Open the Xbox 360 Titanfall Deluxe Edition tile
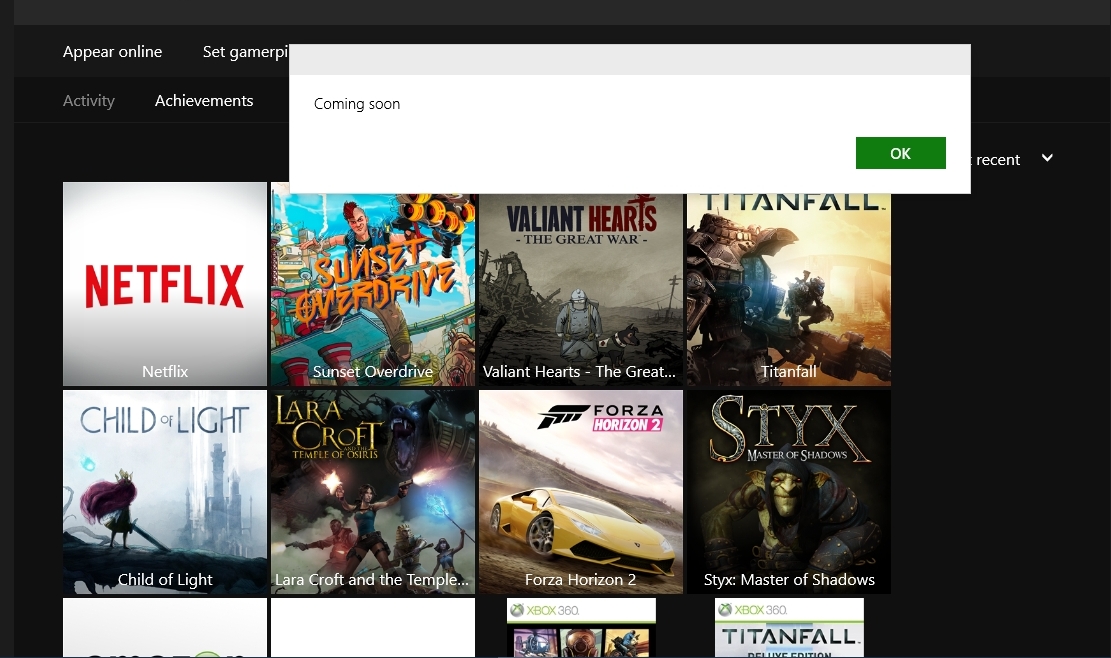Image resolution: width=1111 pixels, height=658 pixels. (789, 628)
